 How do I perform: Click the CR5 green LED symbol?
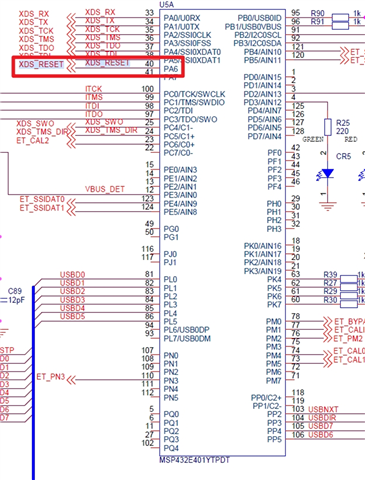327,174
